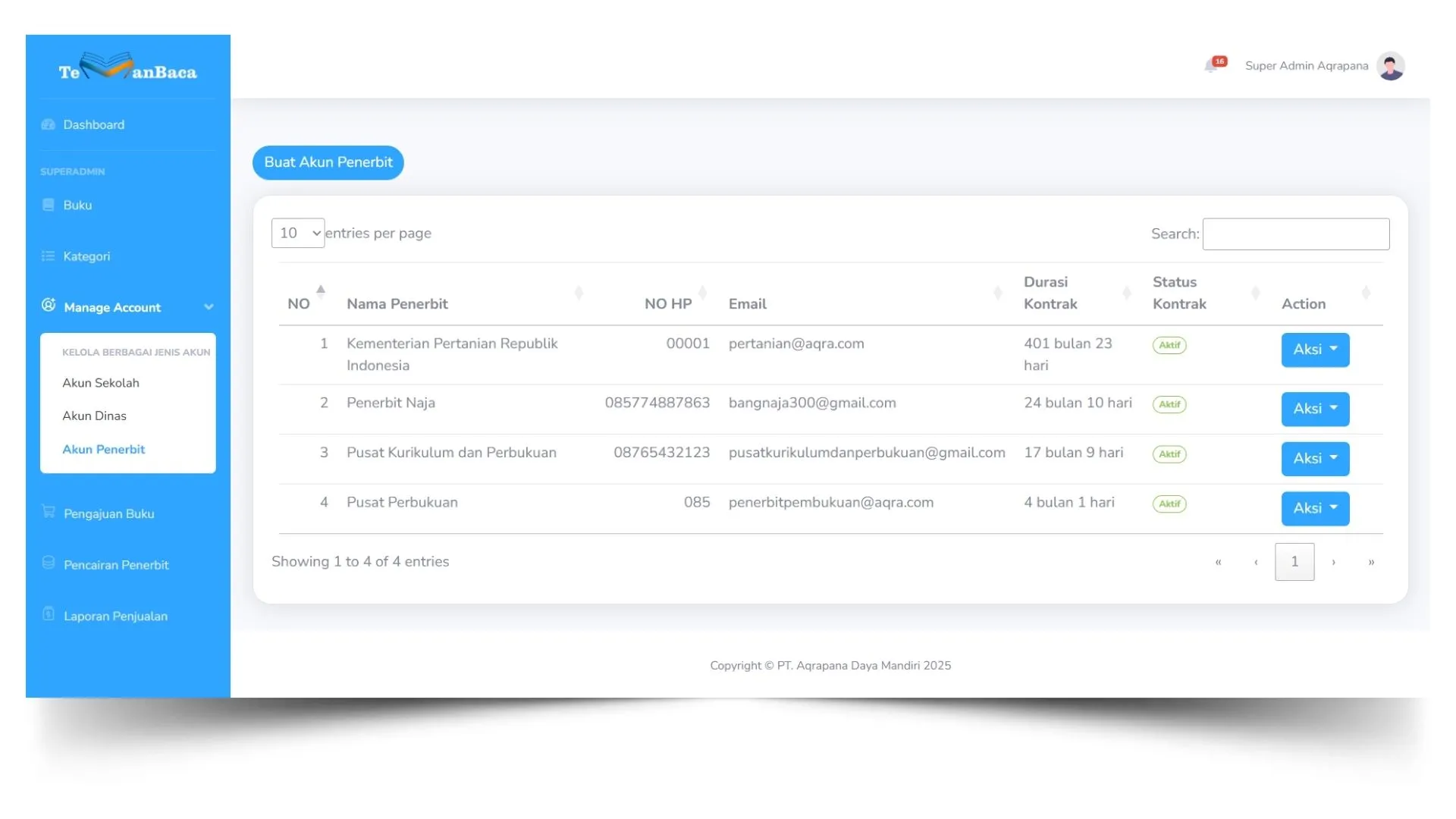Open Aksi dropdown for Pusat Perbukuan
The image size is (1456, 819).
pyautogui.click(x=1315, y=508)
